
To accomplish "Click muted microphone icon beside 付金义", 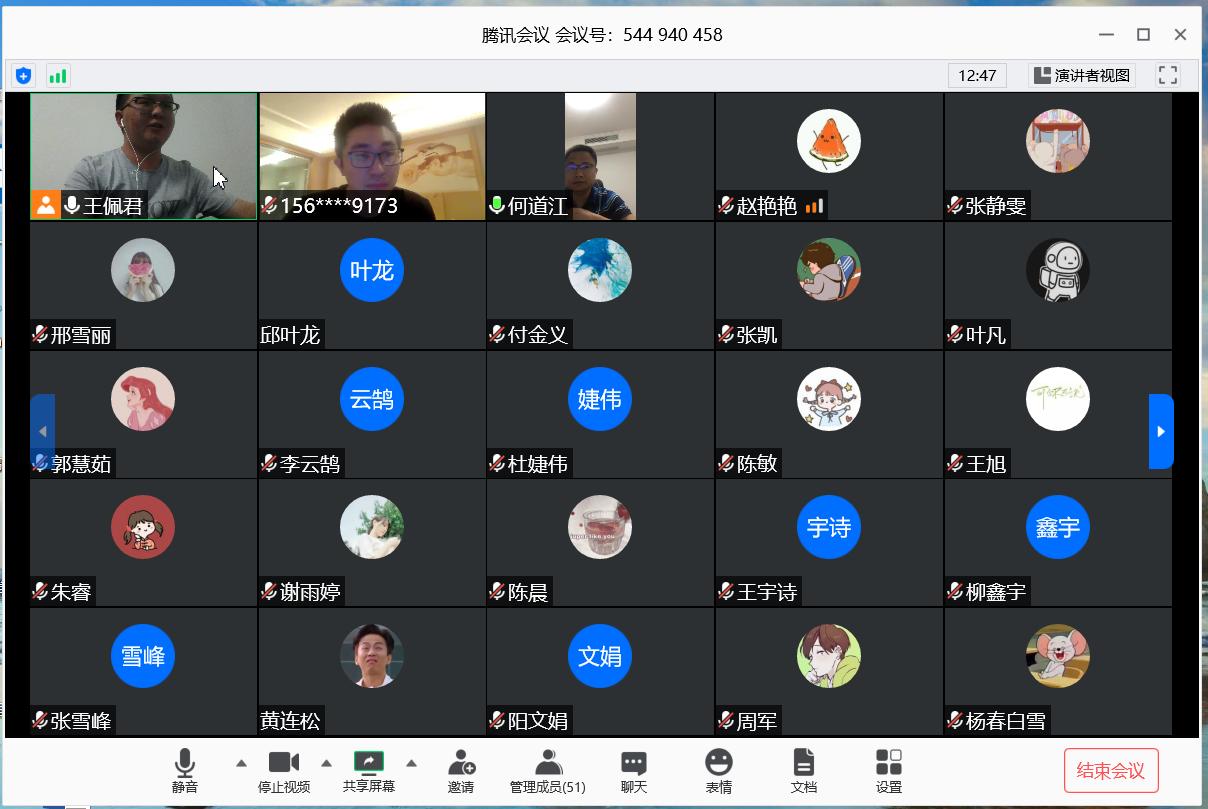I will pyautogui.click(x=497, y=335).
